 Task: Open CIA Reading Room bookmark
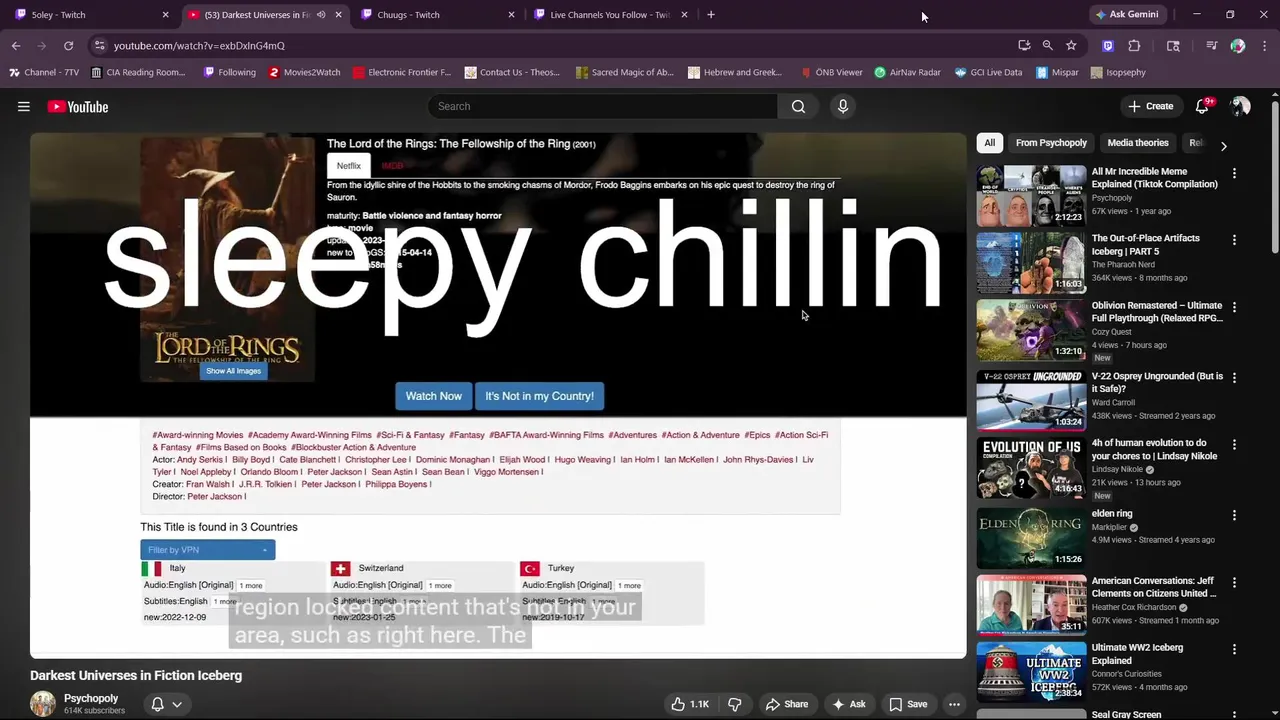coord(138,72)
